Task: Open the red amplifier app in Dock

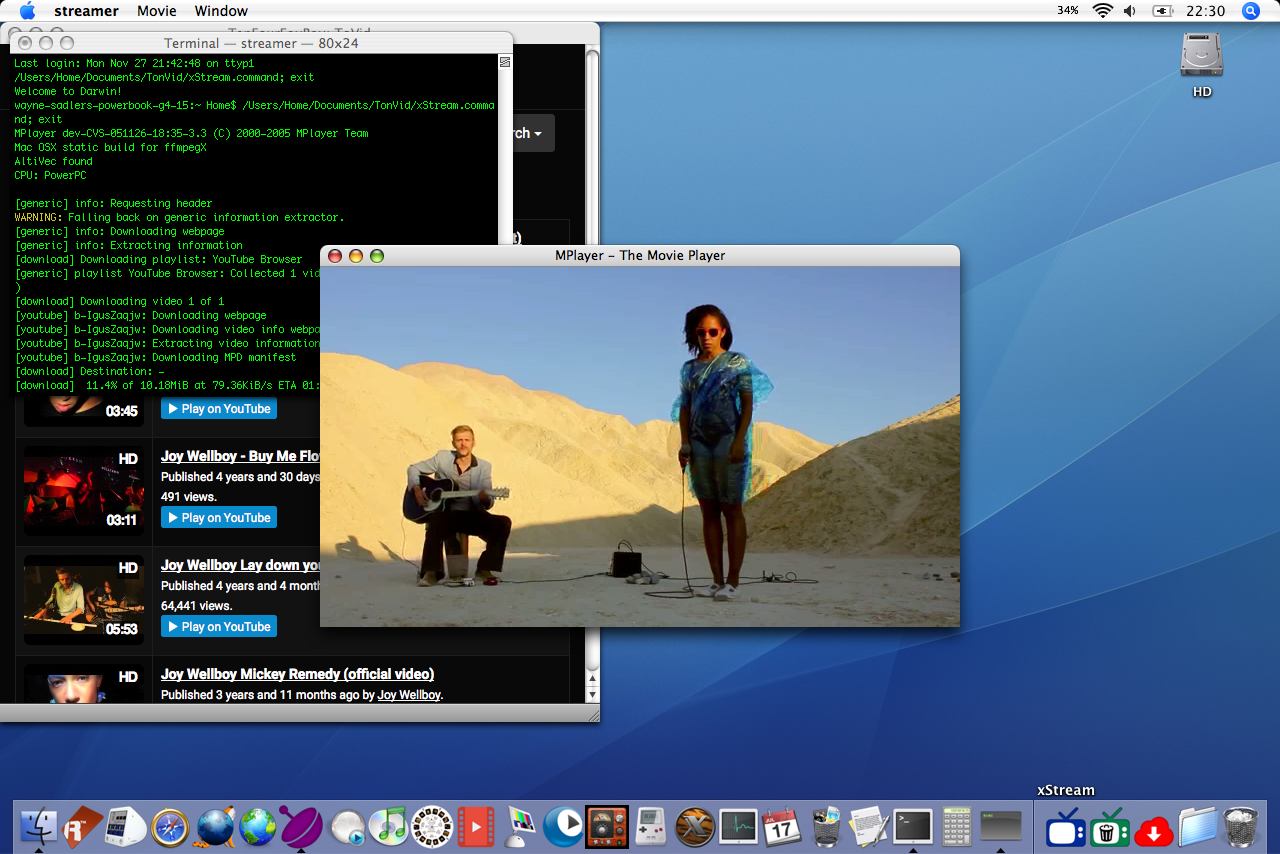Action: tap(607, 827)
